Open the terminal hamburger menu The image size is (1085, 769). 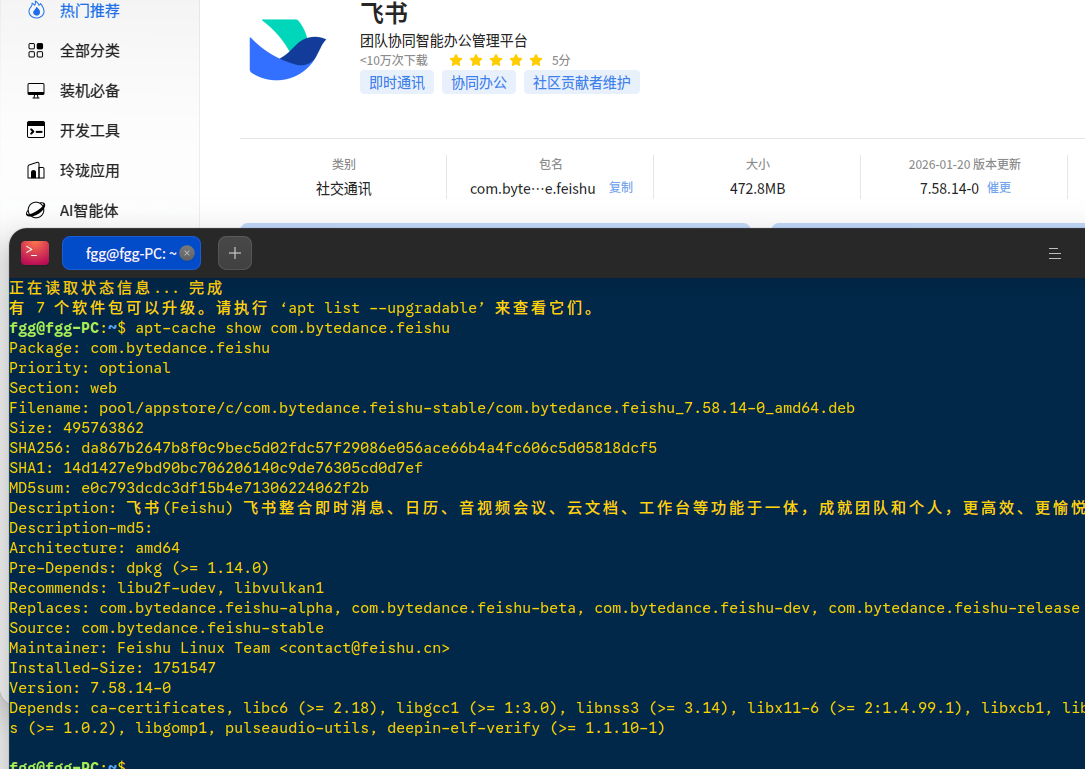1055,254
